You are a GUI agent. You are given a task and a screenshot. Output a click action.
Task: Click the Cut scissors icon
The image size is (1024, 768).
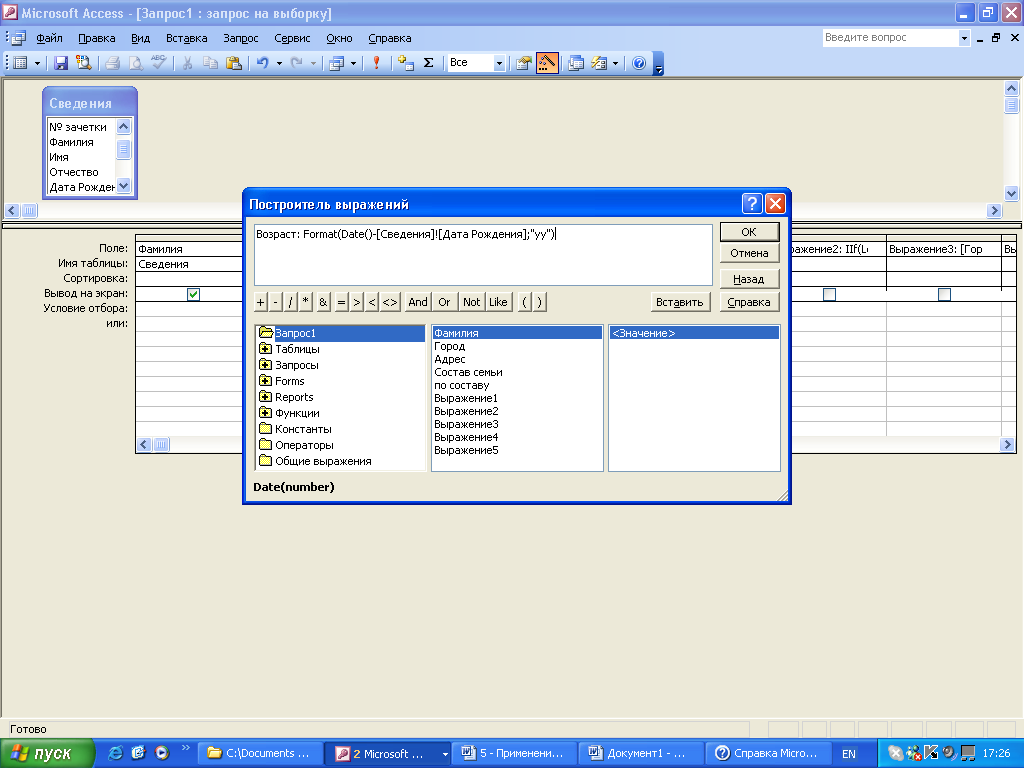(x=187, y=63)
